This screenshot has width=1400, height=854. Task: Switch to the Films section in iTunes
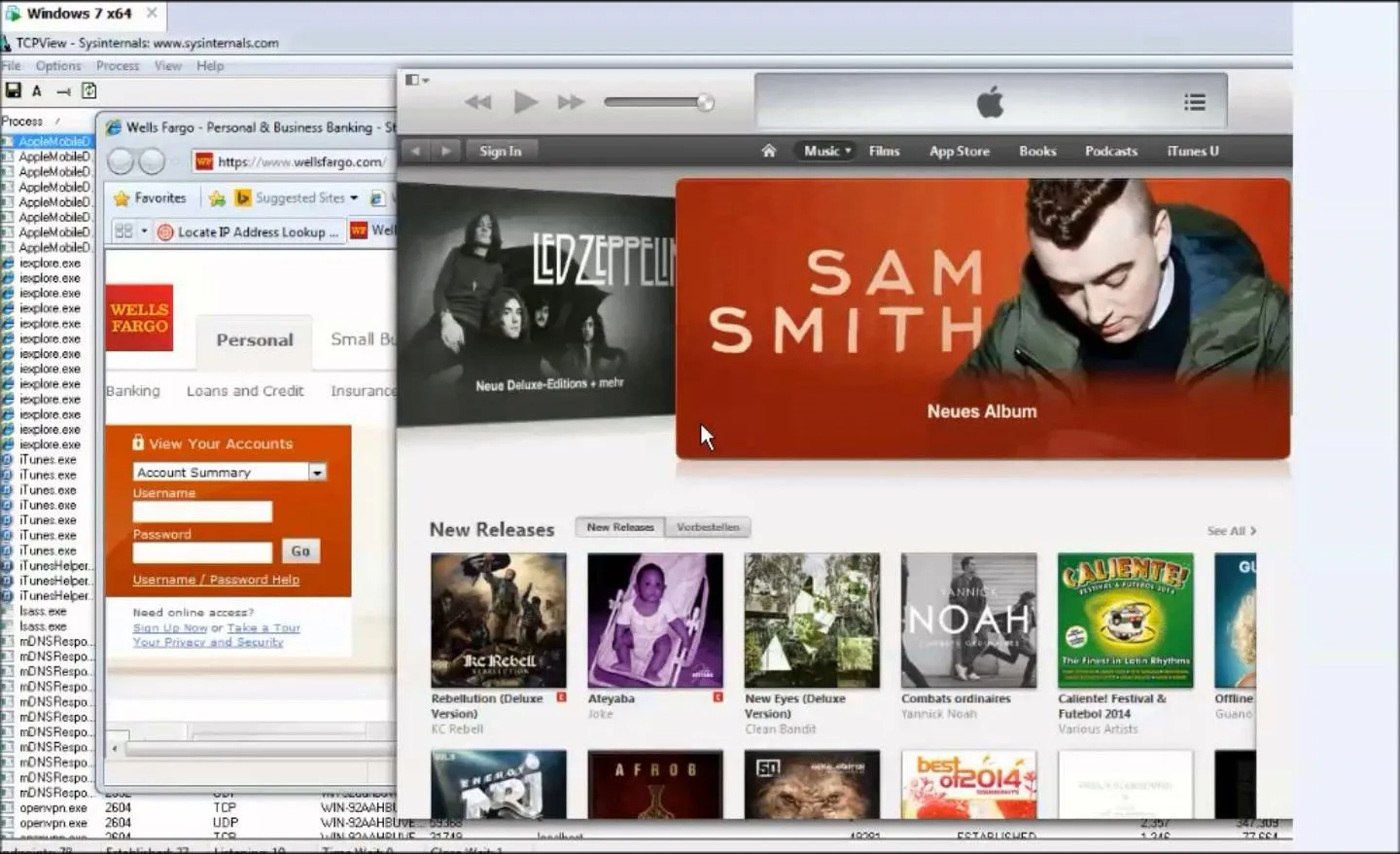click(884, 151)
